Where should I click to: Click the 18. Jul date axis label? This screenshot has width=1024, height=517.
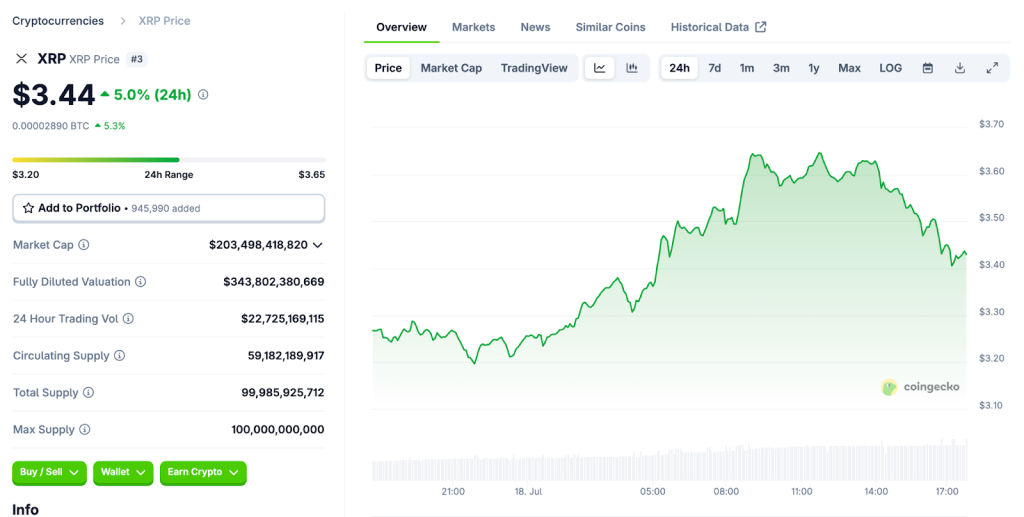point(528,492)
